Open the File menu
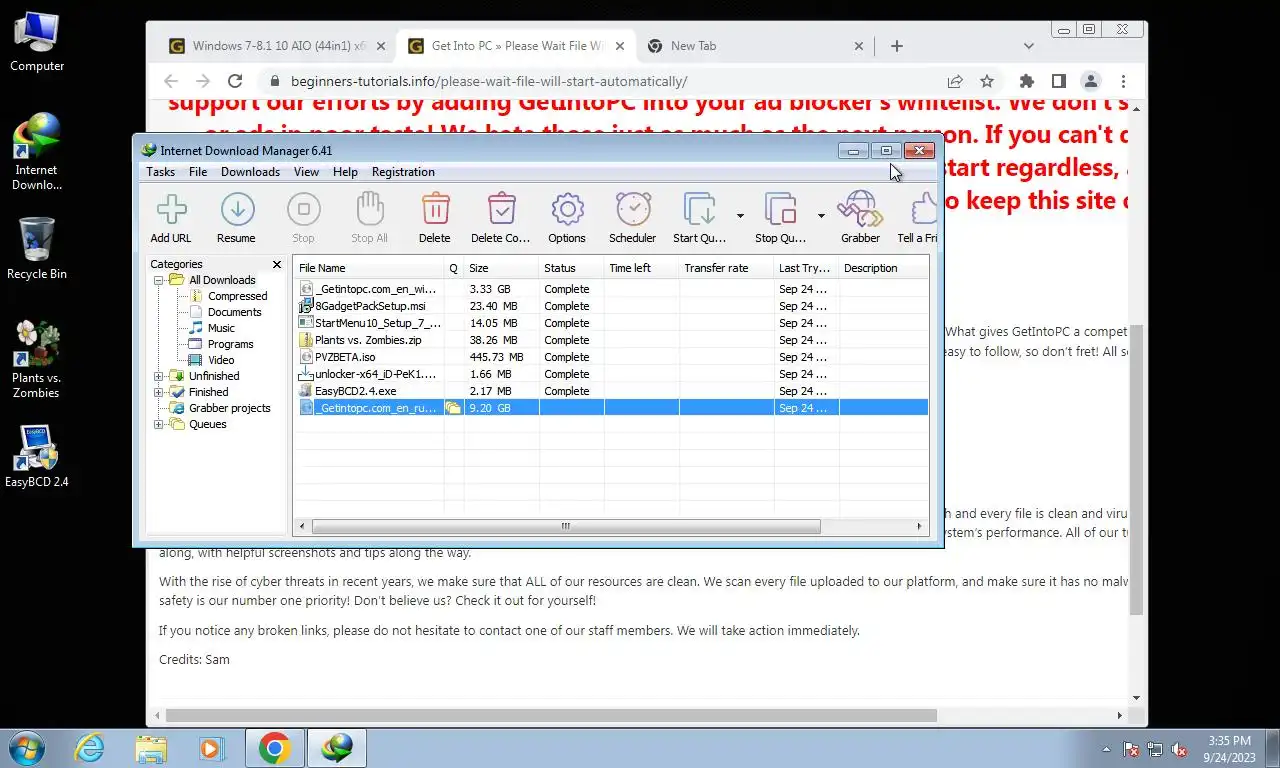The height and width of the screenshot is (768, 1280). [x=198, y=172]
